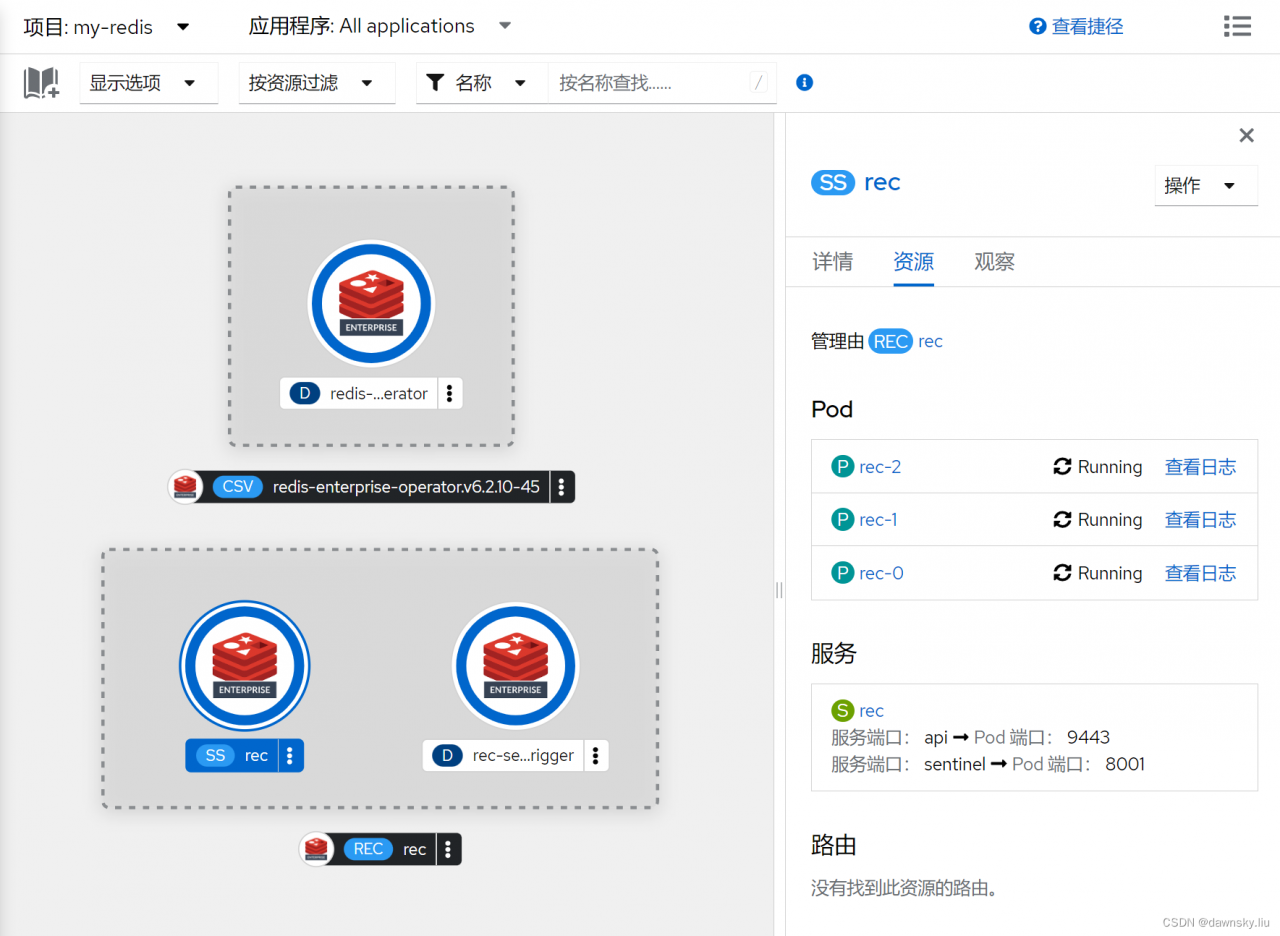Click the REC badge on the rec group label
This screenshot has height=936, width=1280.
[x=368, y=849]
